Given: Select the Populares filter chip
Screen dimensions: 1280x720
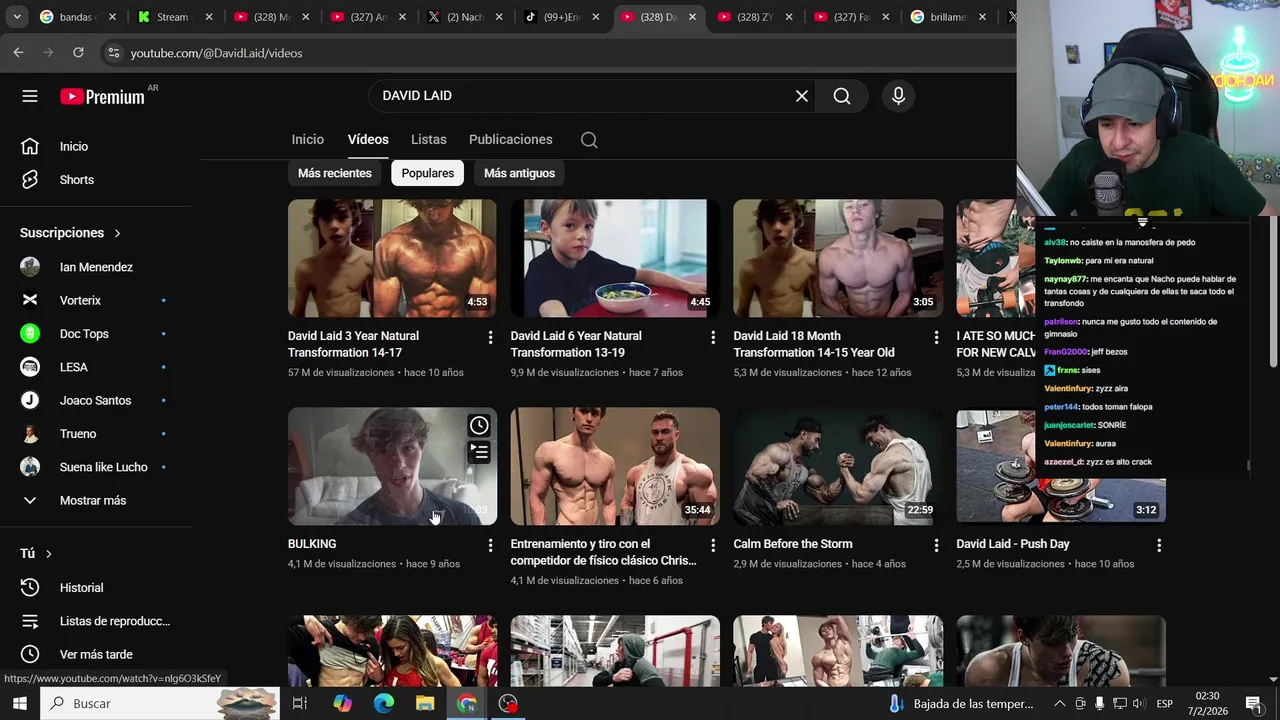Looking at the screenshot, I should [x=428, y=173].
